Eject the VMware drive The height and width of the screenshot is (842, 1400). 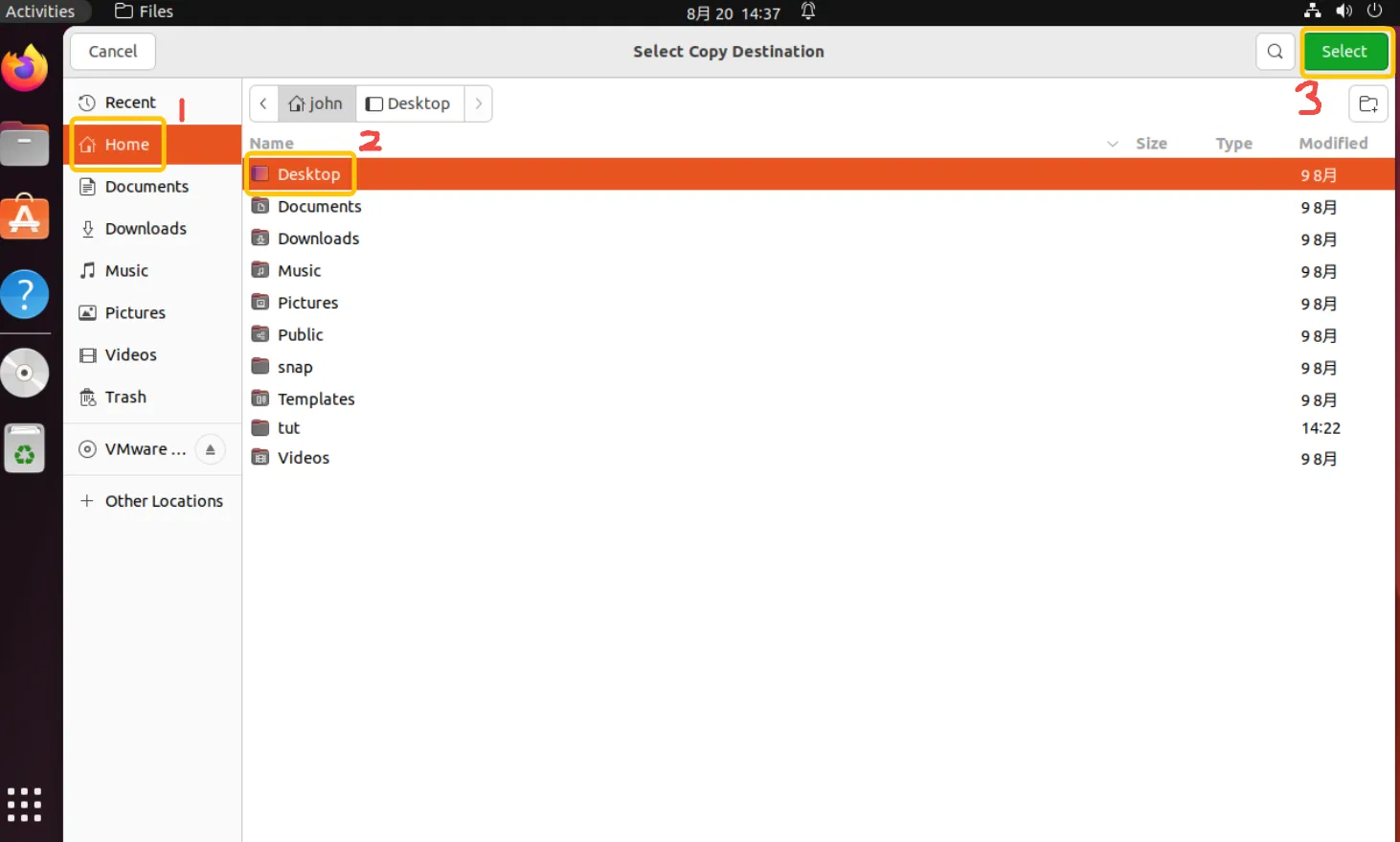pos(210,449)
